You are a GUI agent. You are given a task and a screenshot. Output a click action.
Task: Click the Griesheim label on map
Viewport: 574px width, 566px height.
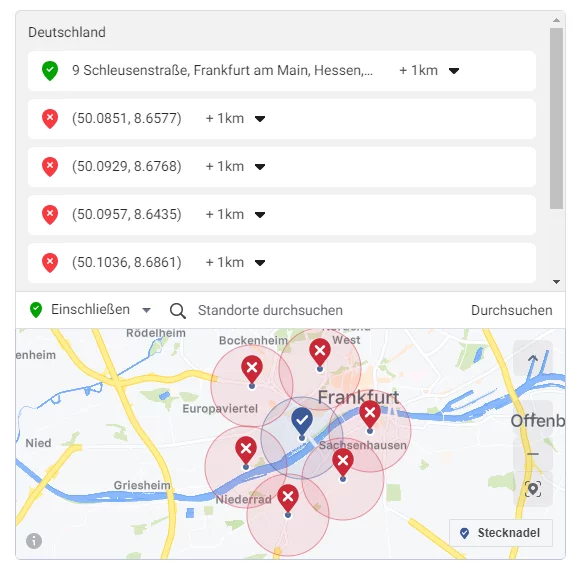[142, 485]
